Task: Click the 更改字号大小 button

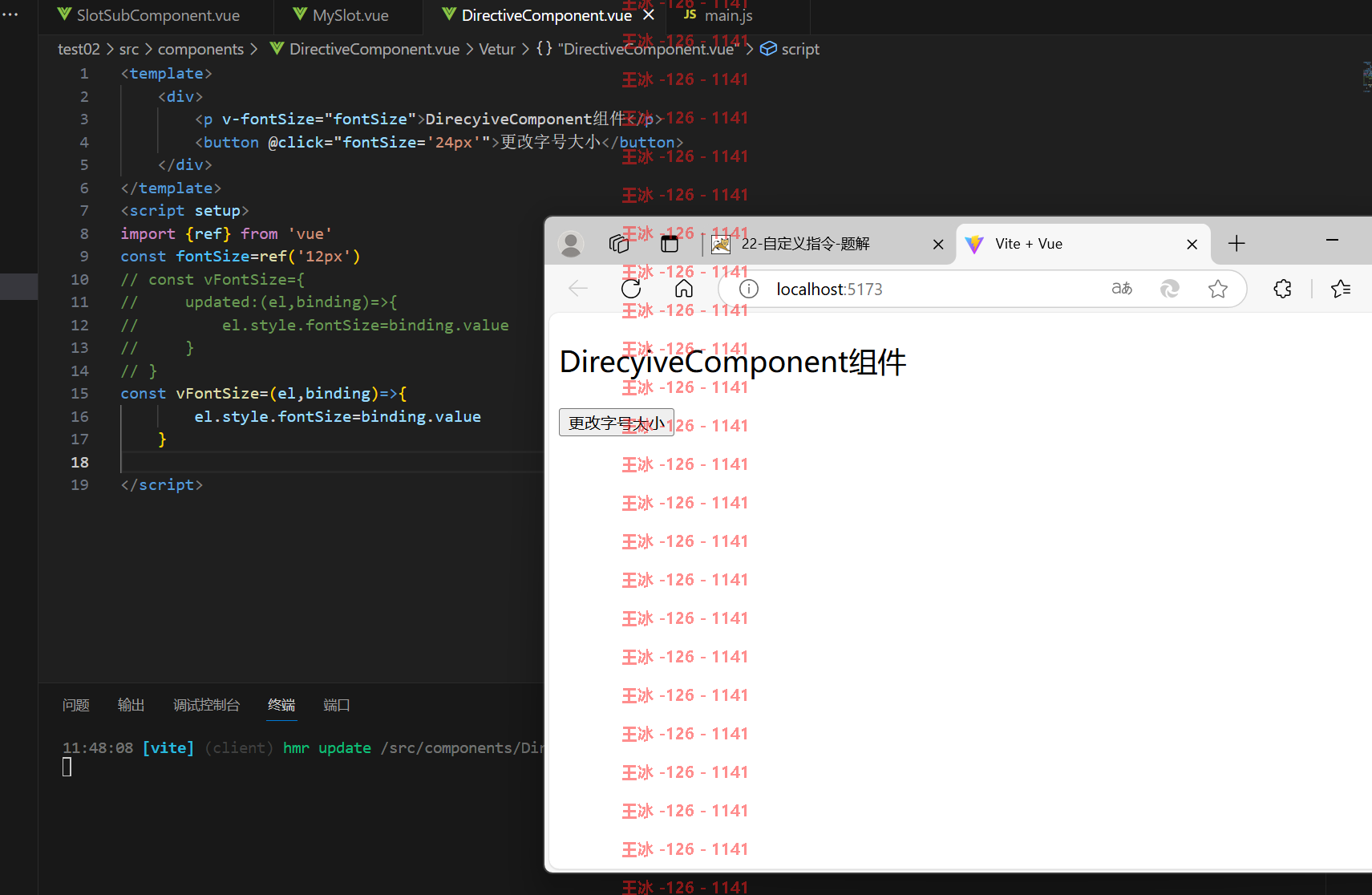Action: point(617,423)
